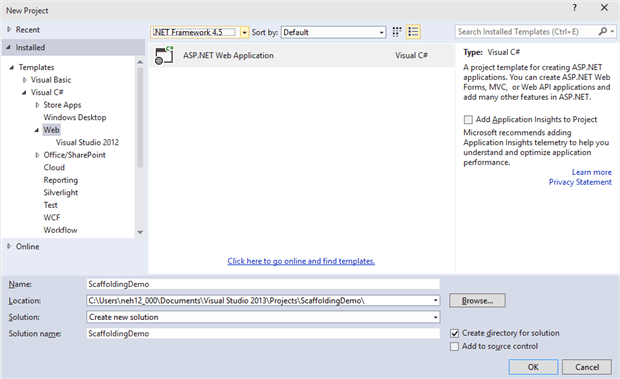Image resolution: width=620 pixels, height=379 pixels.
Task: Select the Test template category
Action: tap(50, 205)
